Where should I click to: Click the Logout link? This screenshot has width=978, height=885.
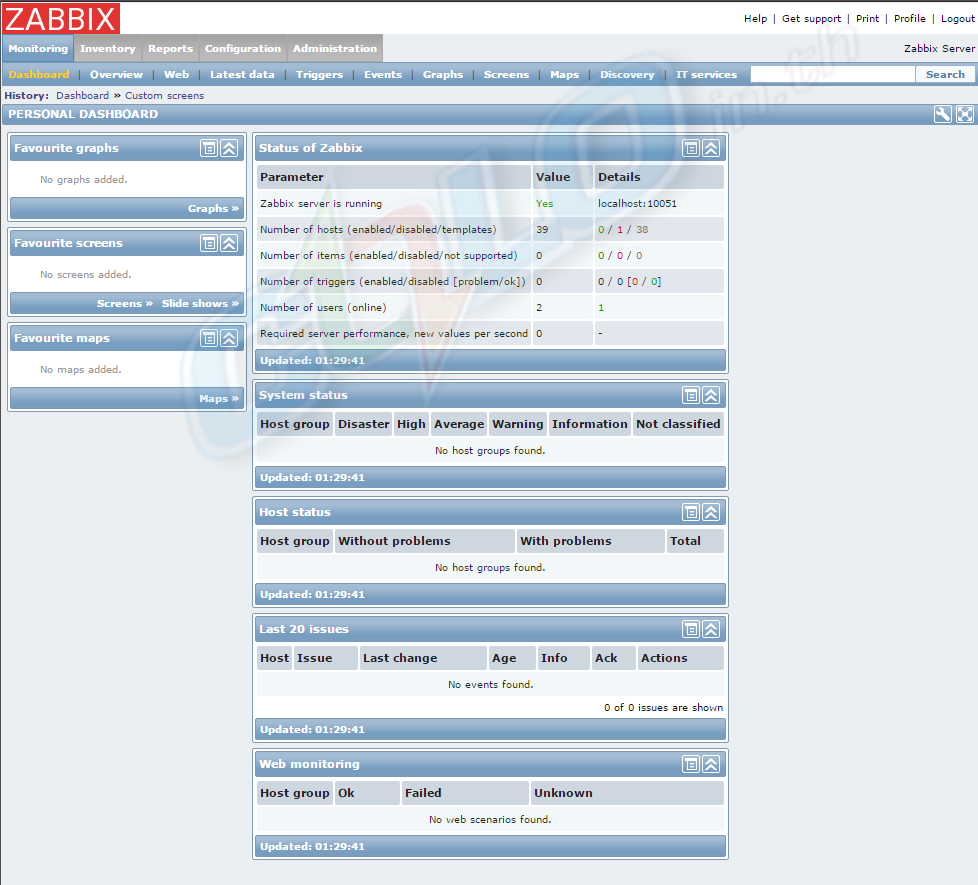point(957,19)
